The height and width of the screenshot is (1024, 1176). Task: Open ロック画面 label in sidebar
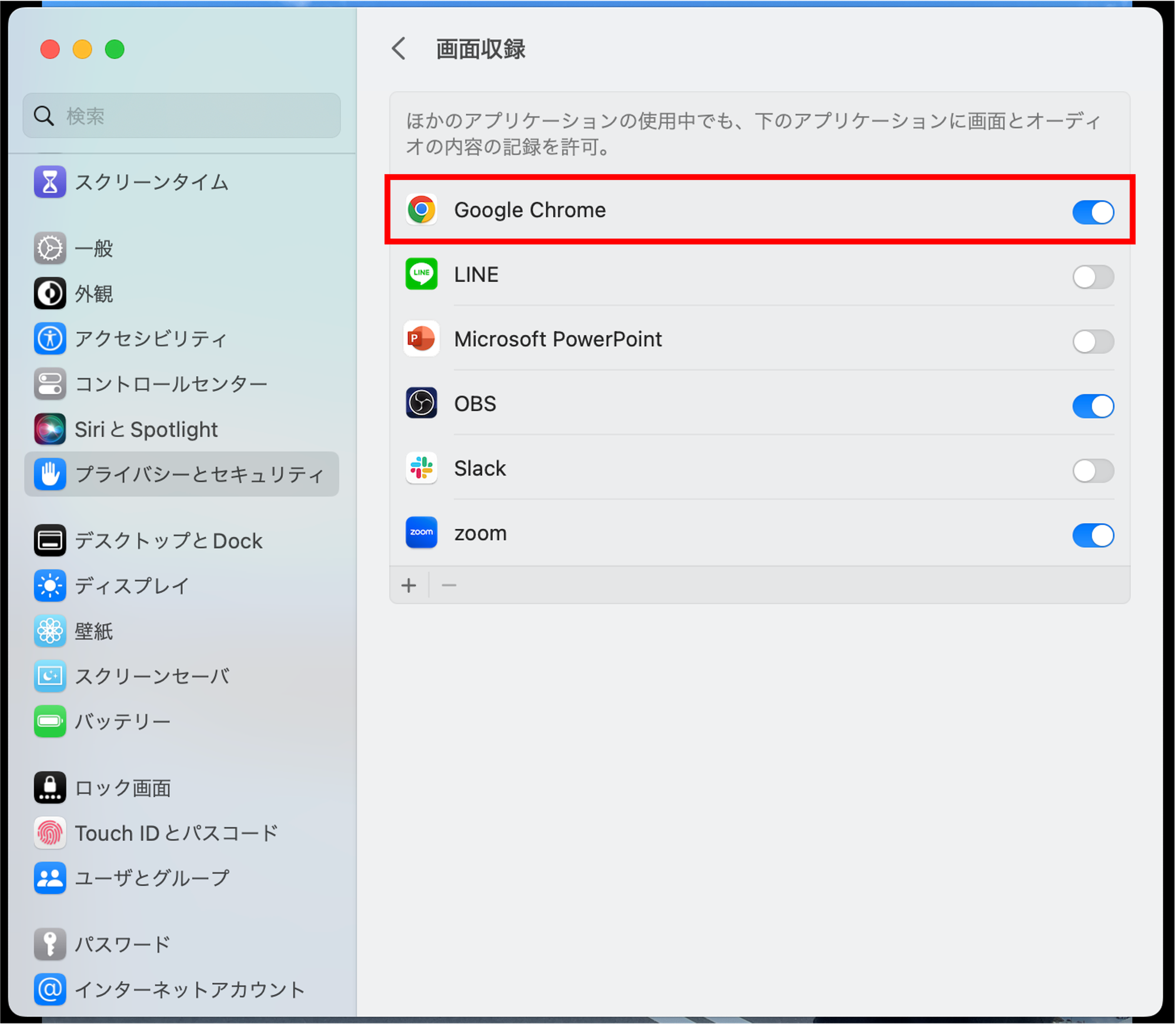coord(123,788)
